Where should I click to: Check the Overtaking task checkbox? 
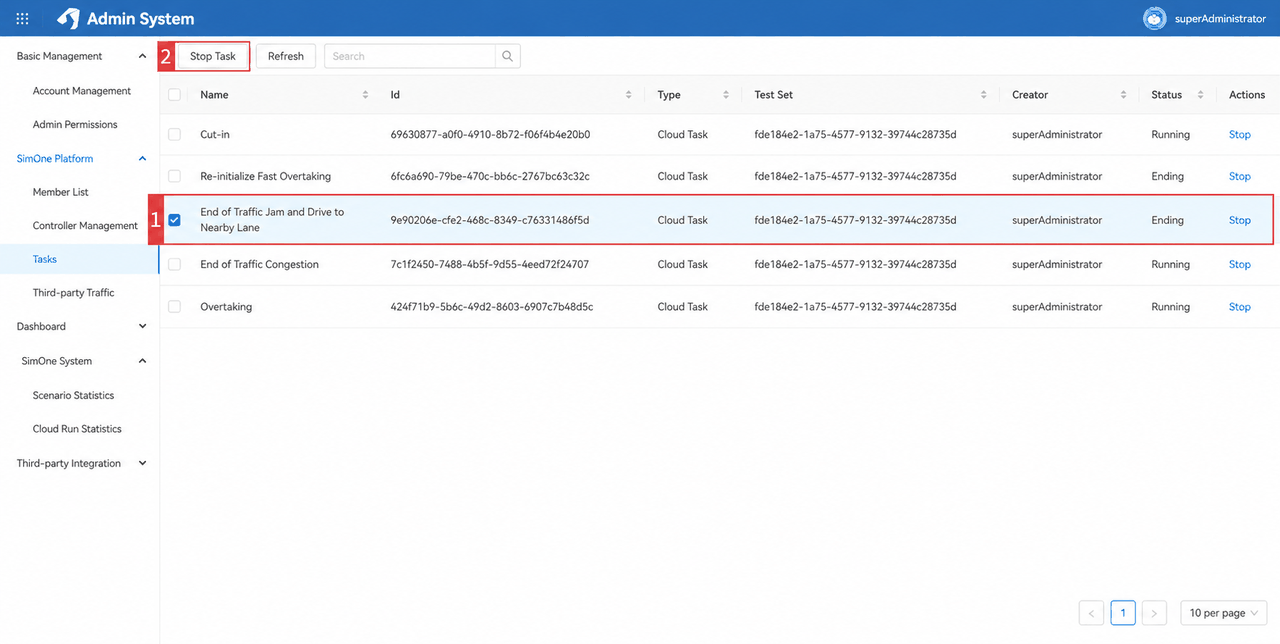(175, 307)
